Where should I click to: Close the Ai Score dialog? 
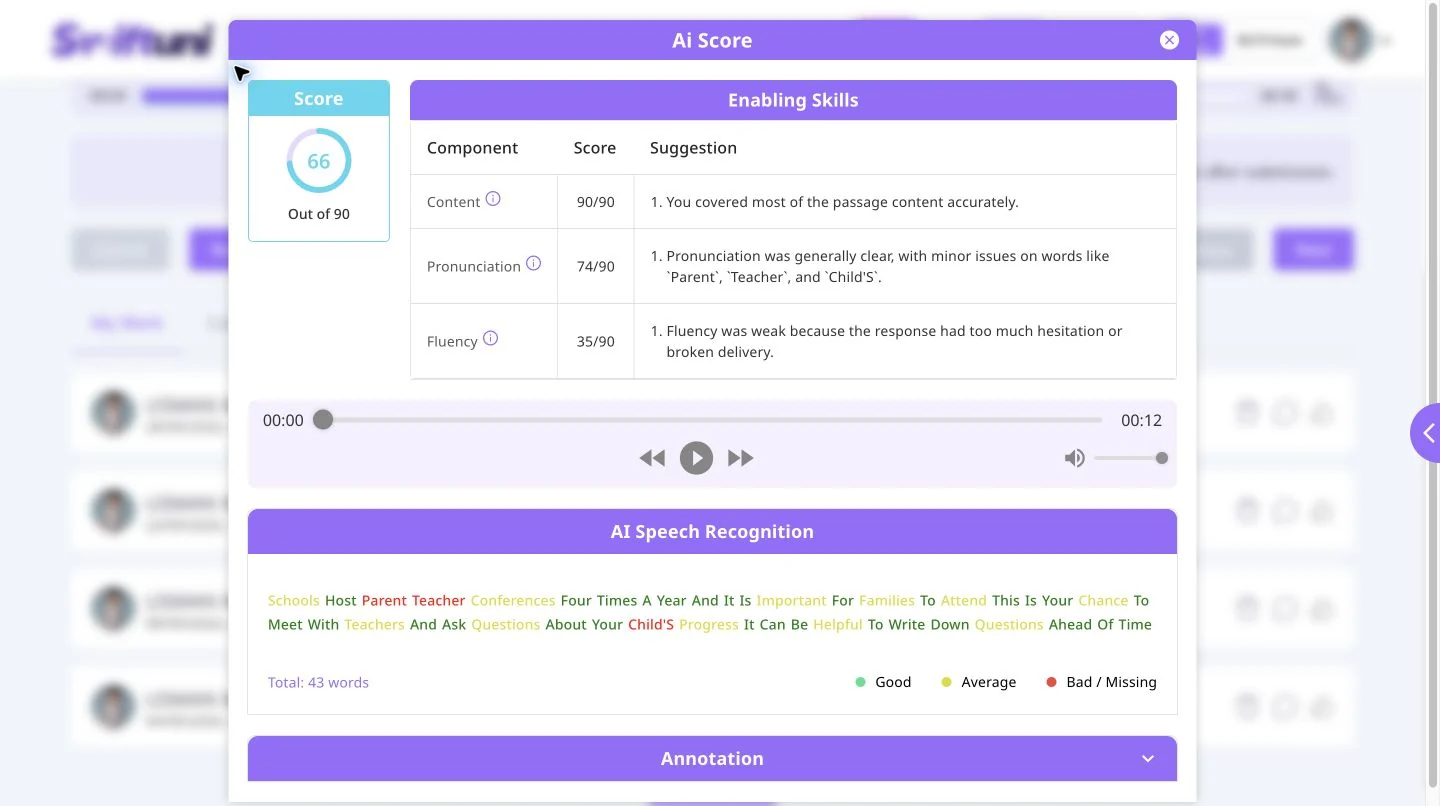[1169, 40]
